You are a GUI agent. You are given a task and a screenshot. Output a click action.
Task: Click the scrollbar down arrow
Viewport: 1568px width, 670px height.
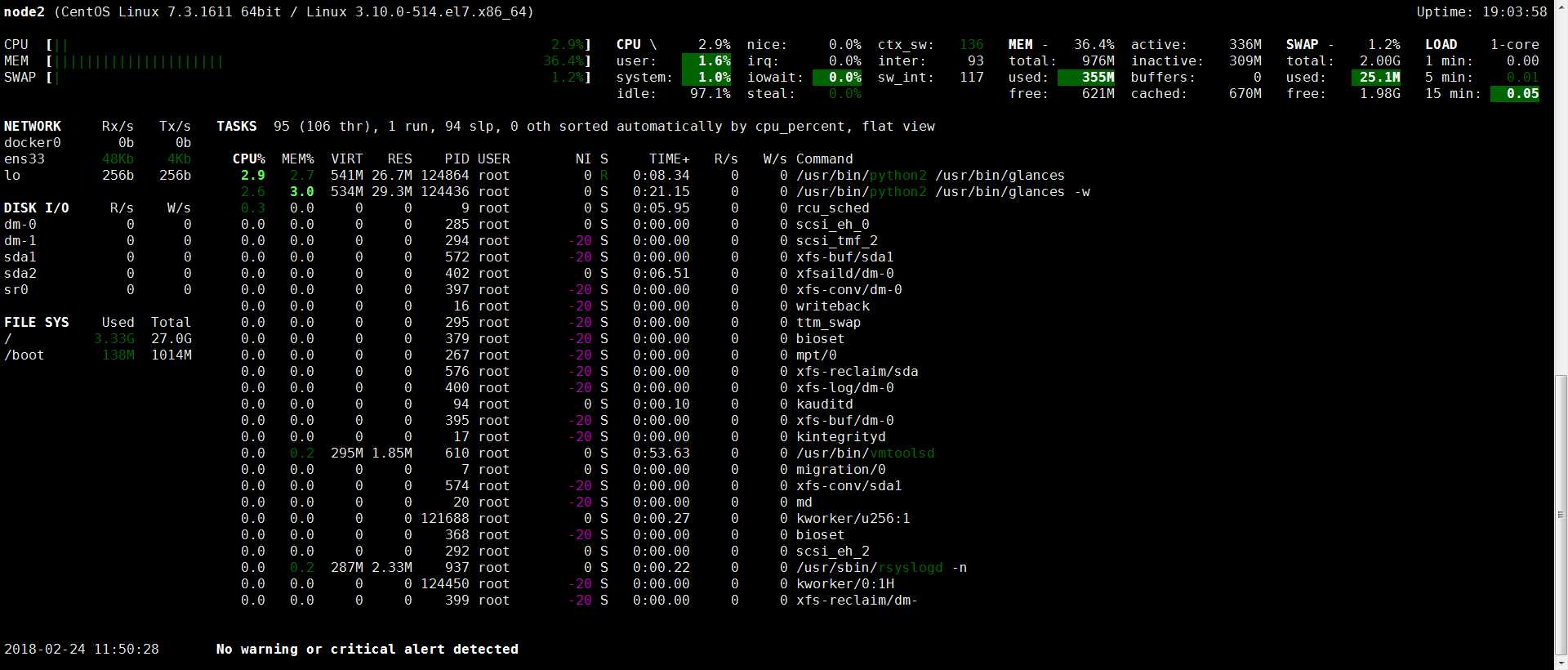point(1561,663)
